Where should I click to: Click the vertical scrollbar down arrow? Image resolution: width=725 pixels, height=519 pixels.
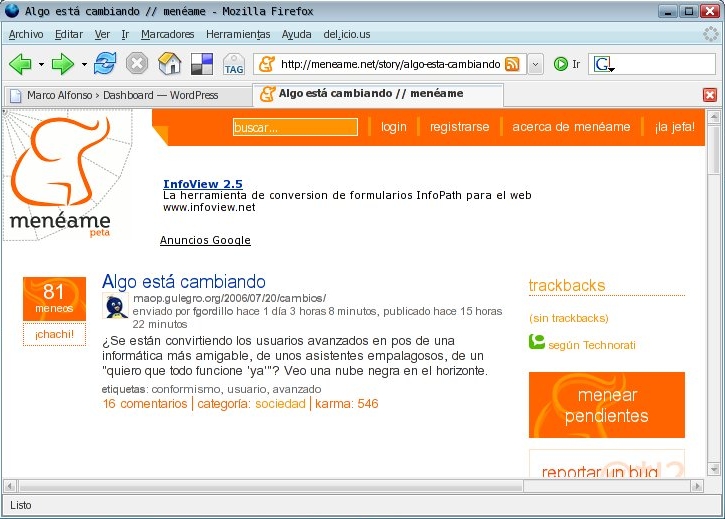(713, 470)
